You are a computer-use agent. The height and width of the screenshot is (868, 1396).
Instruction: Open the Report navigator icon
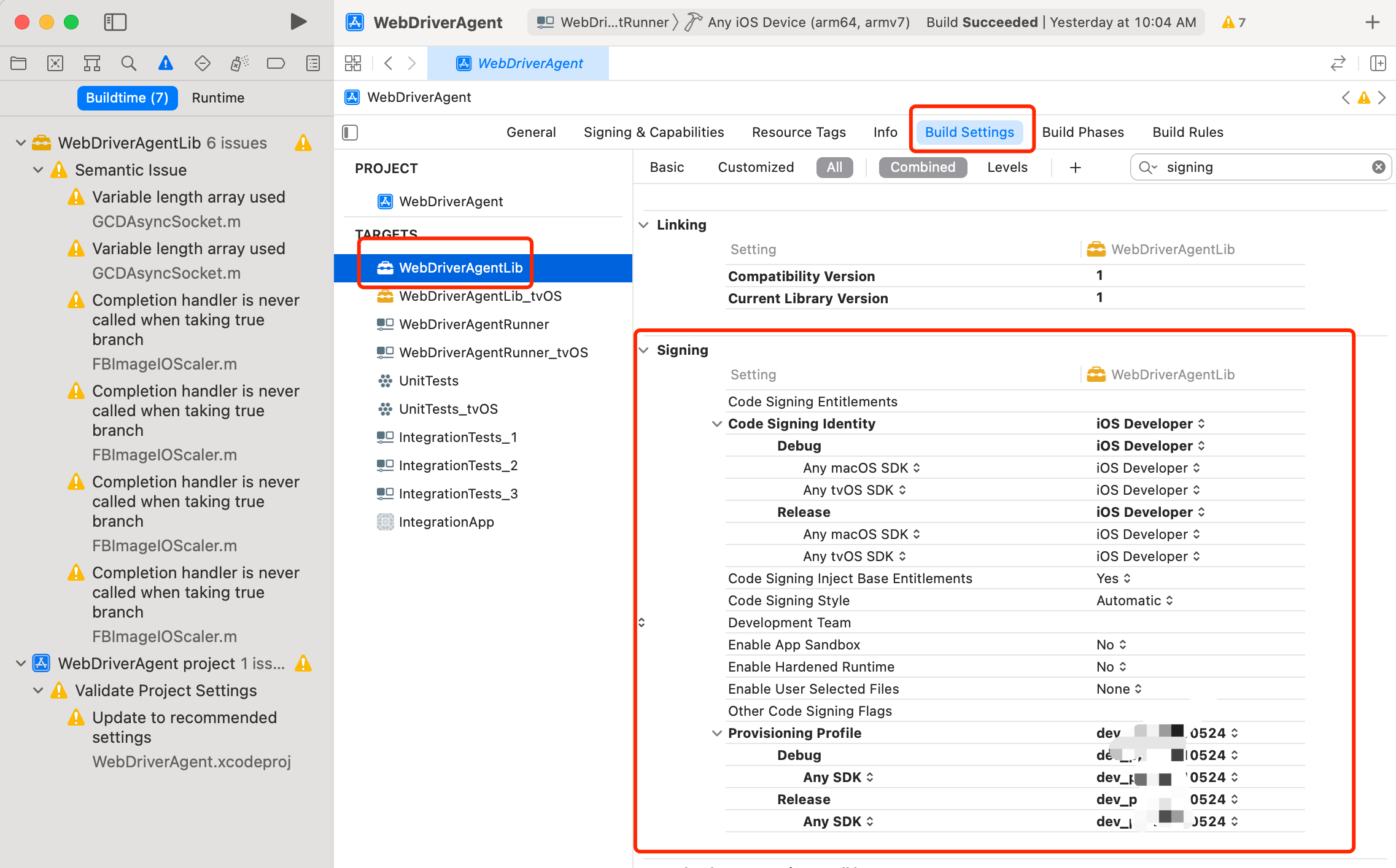click(313, 63)
